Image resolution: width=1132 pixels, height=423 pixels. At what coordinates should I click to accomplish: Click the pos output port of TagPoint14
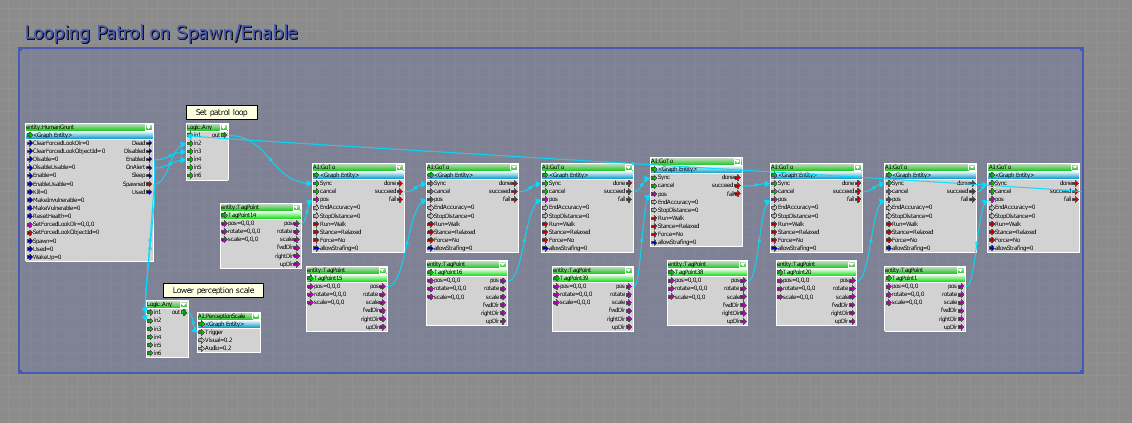click(x=297, y=223)
